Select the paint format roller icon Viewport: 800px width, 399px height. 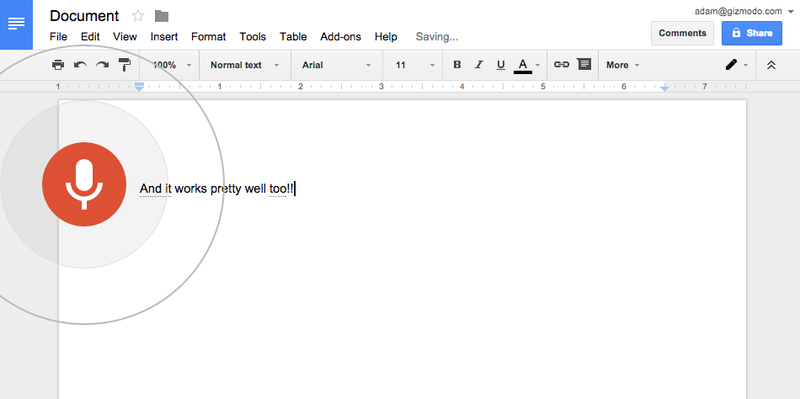124,65
